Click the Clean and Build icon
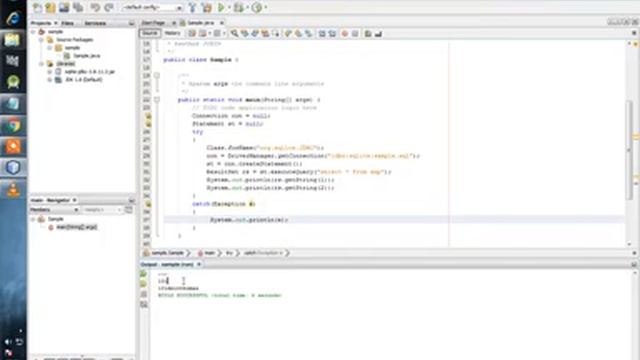Viewport: 640px width, 360px height. [207, 7]
